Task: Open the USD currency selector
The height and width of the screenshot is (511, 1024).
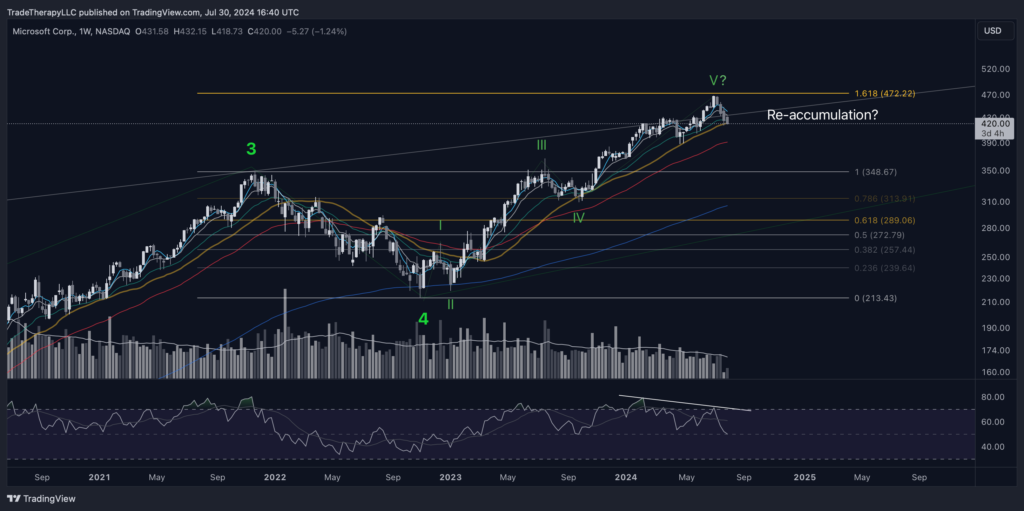Action: (x=992, y=31)
